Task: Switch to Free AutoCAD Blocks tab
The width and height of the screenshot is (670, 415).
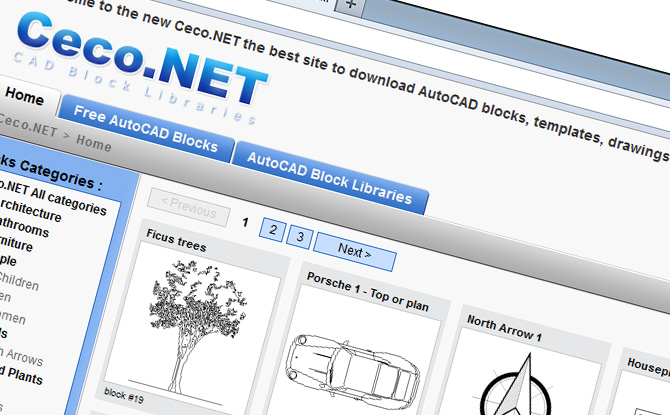Action: [146, 129]
